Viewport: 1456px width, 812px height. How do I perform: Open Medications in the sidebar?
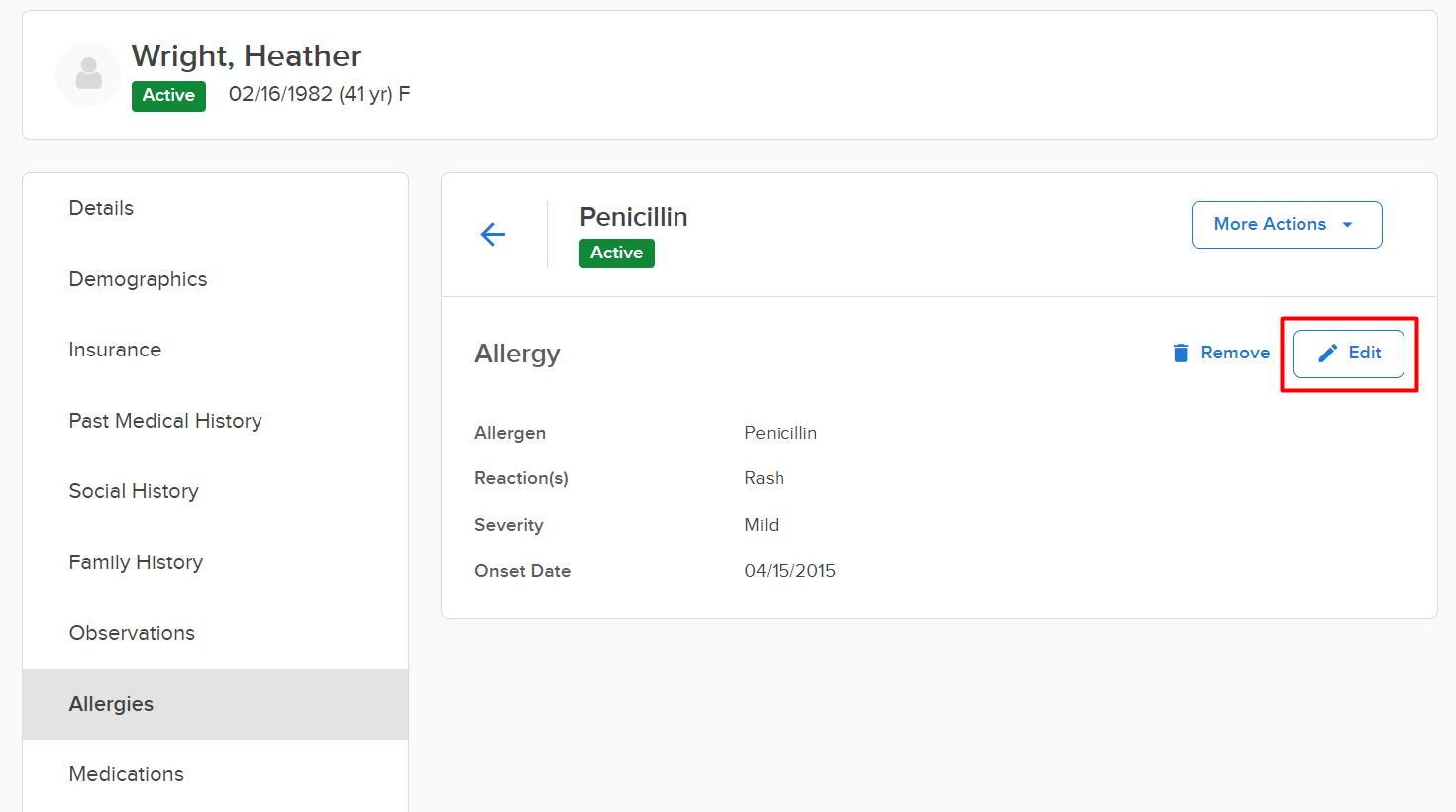click(x=126, y=774)
